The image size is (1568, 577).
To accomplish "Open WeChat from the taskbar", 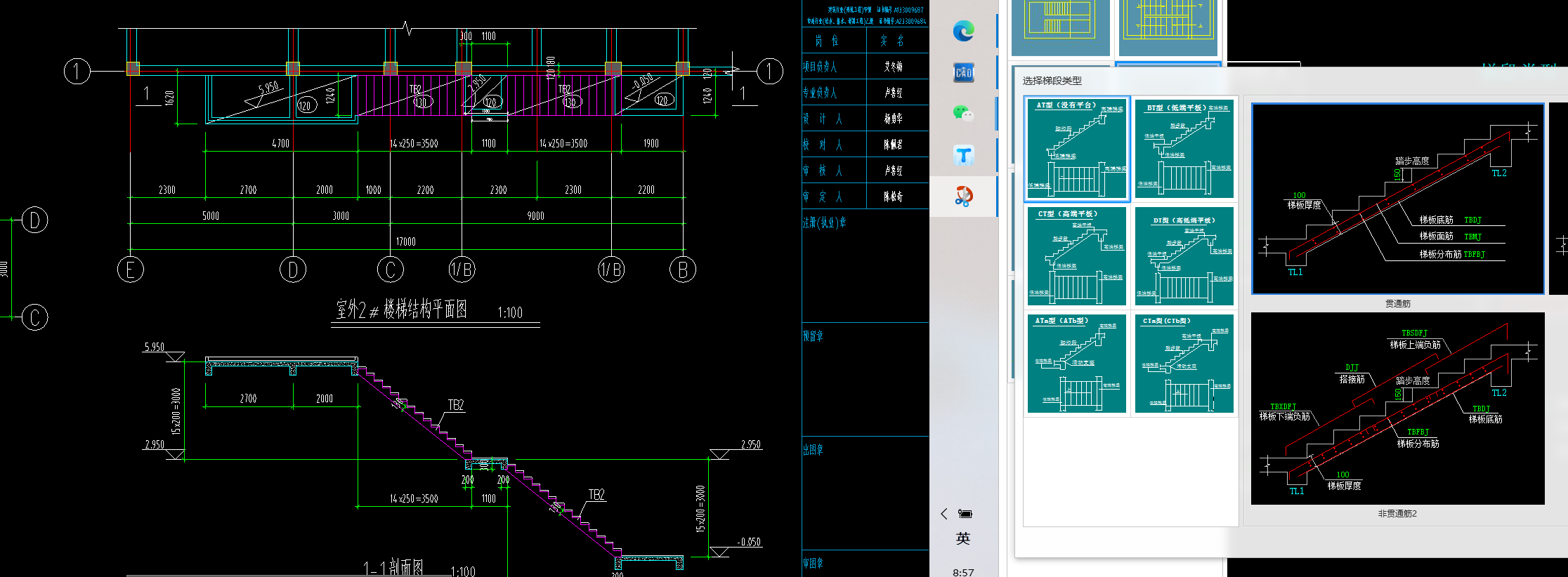I will (963, 113).
